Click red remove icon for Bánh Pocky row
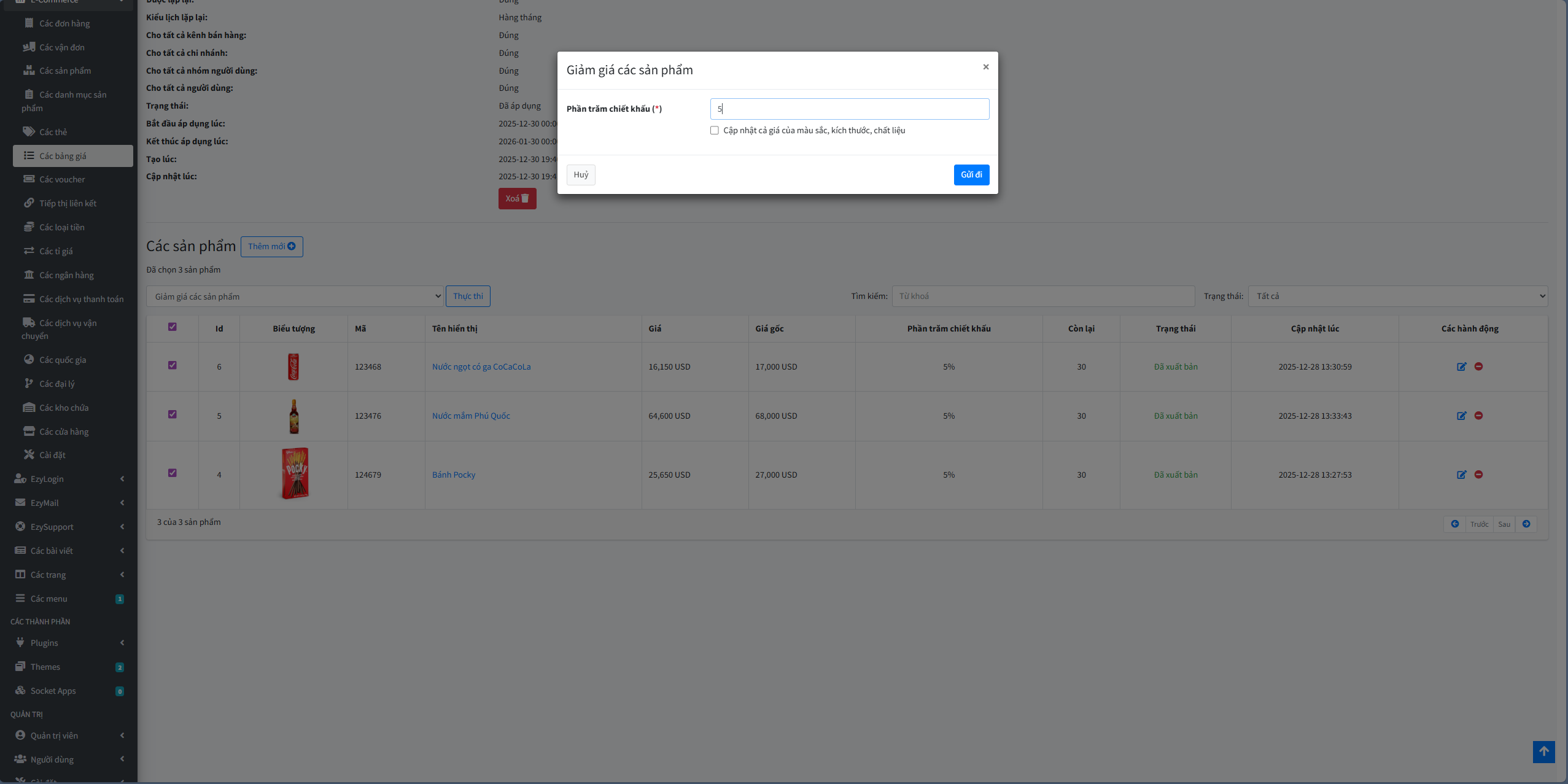The height and width of the screenshot is (784, 1568). (x=1478, y=475)
